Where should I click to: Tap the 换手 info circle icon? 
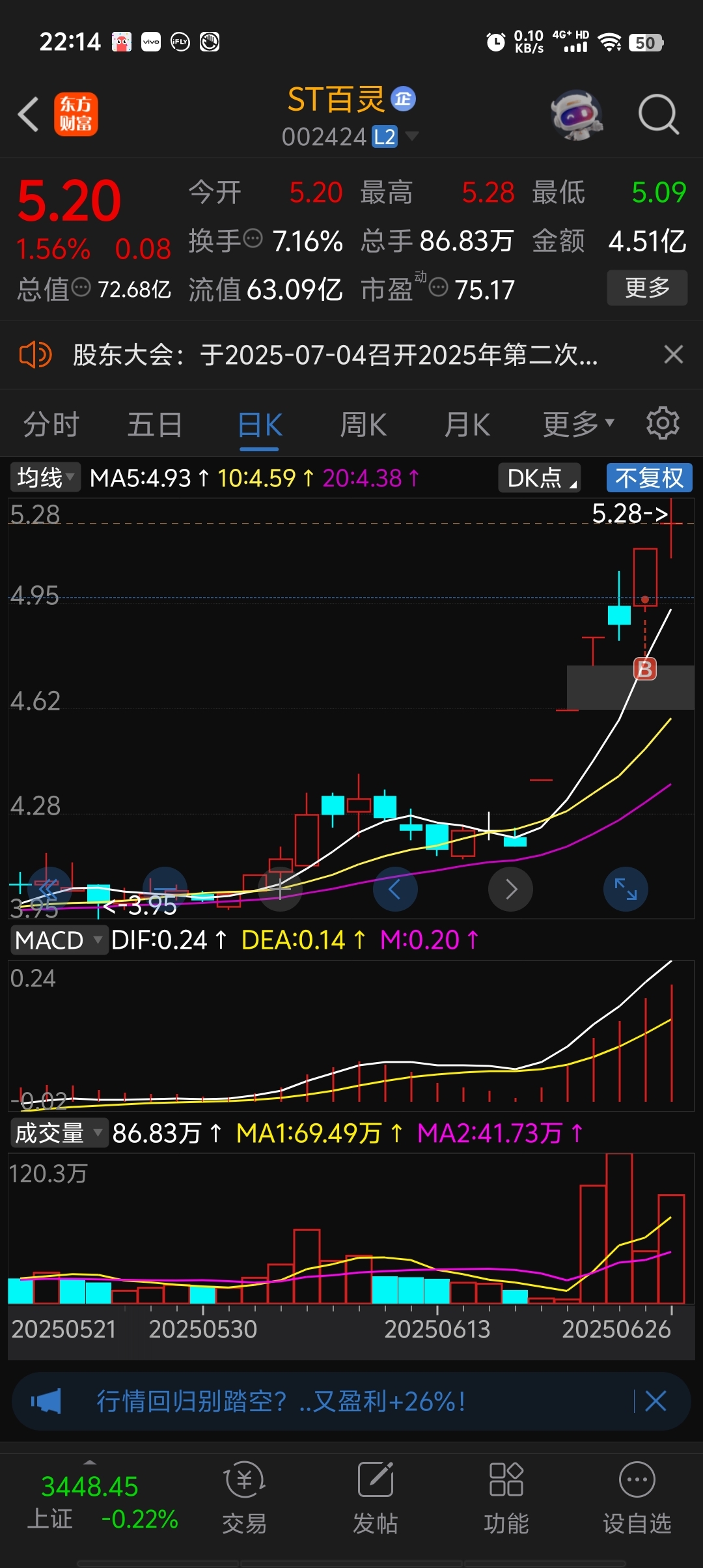(x=253, y=239)
